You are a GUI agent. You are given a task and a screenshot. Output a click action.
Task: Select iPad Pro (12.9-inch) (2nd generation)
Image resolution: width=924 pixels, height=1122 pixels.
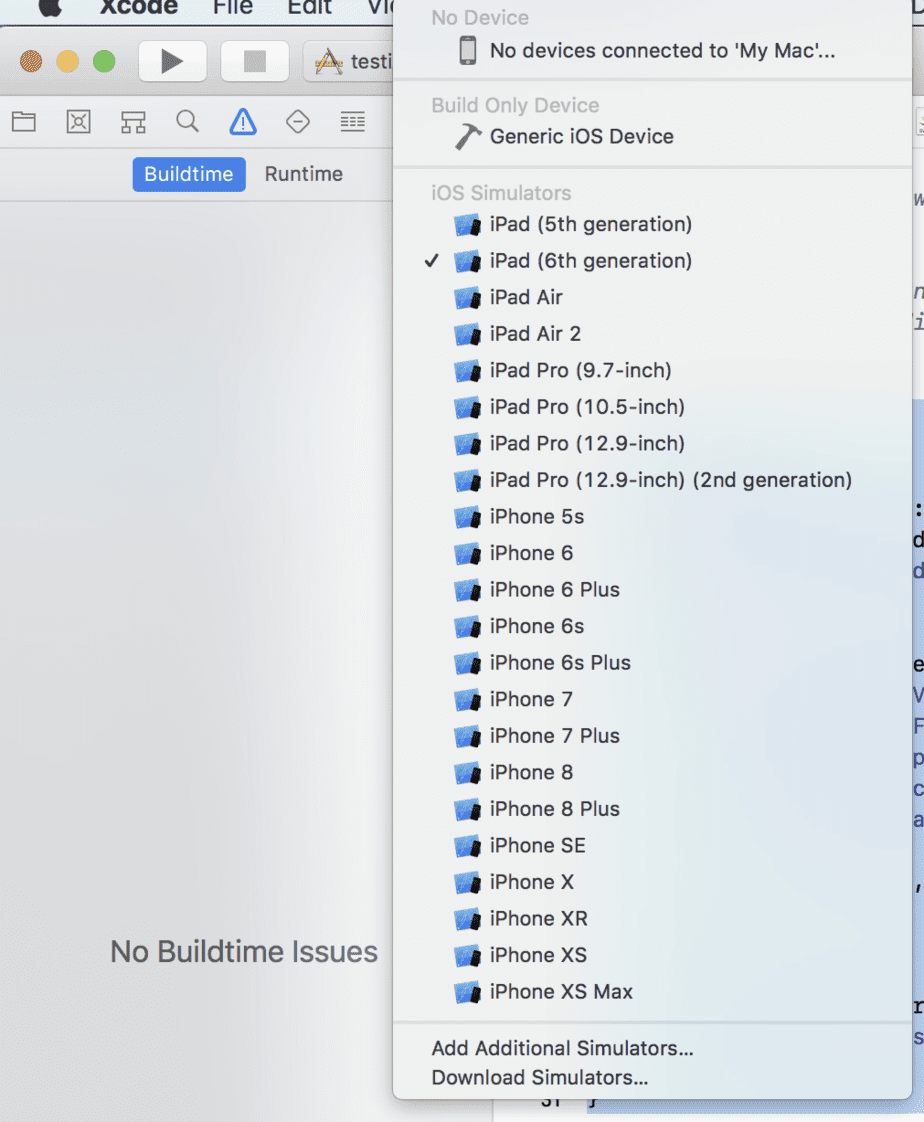point(652,480)
